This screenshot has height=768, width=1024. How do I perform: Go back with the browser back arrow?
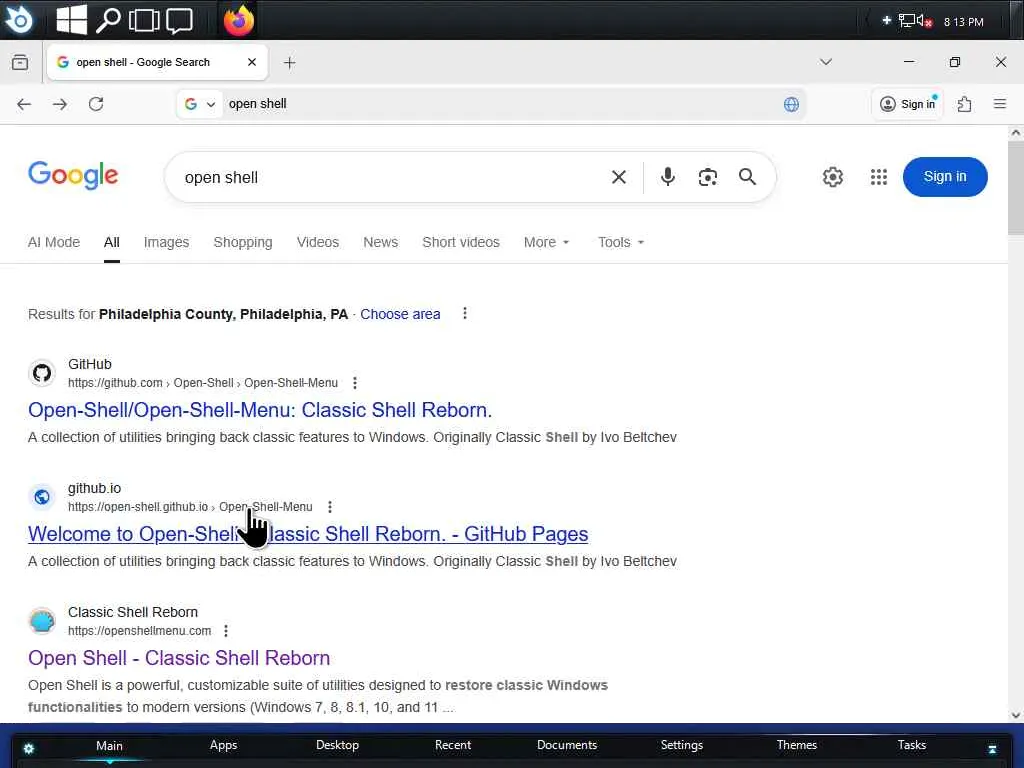(24, 104)
